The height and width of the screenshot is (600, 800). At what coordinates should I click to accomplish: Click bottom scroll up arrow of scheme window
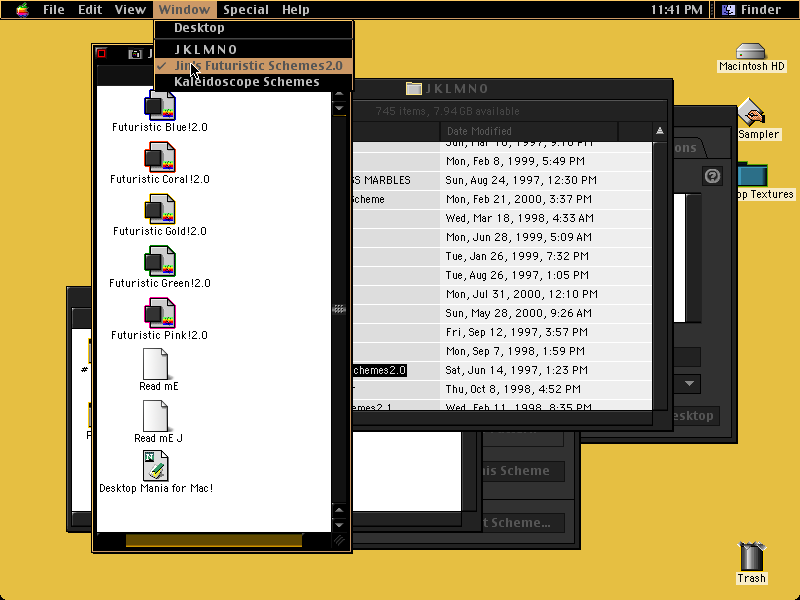339,510
